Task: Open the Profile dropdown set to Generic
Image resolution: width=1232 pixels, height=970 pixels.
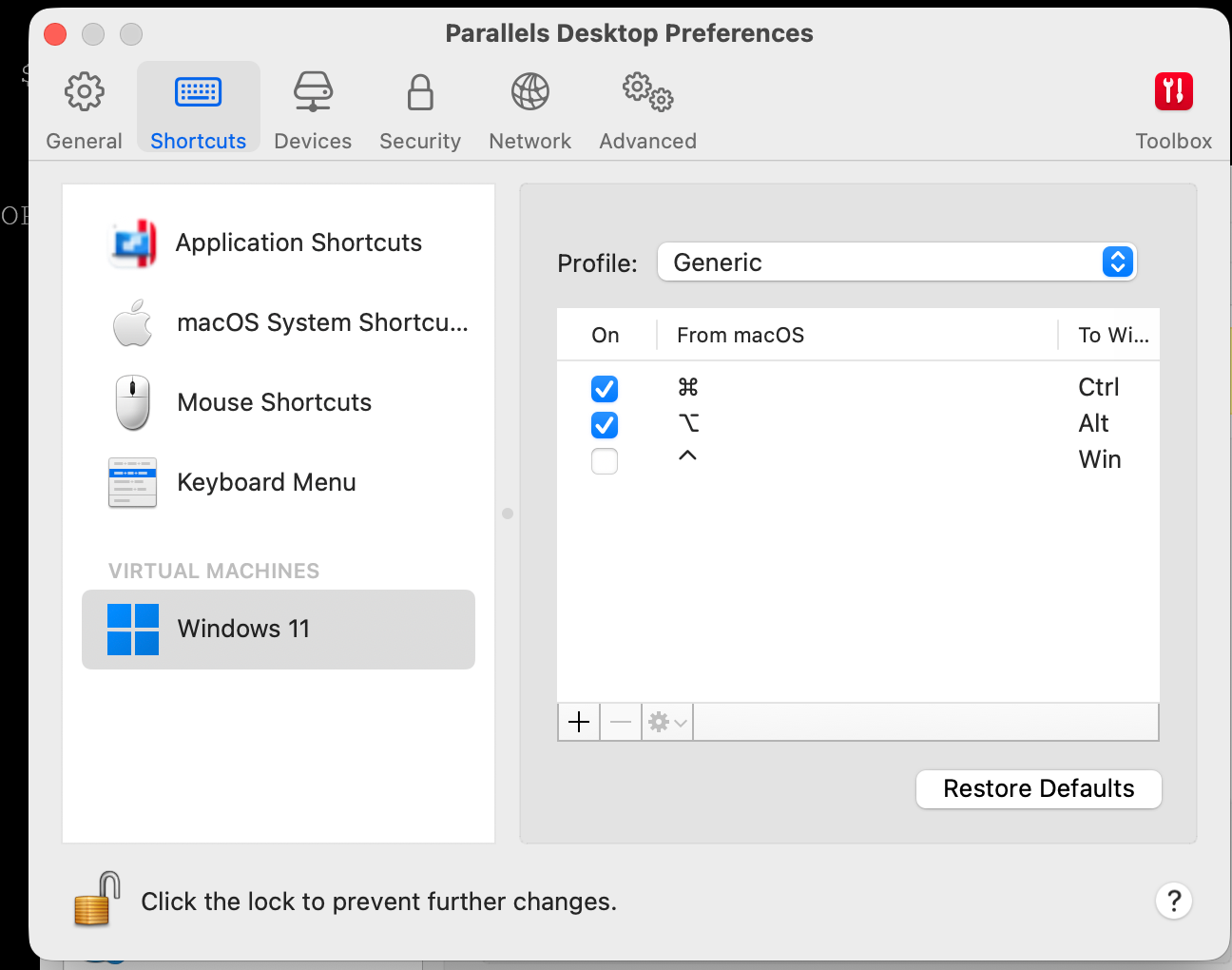Action: 897,262
